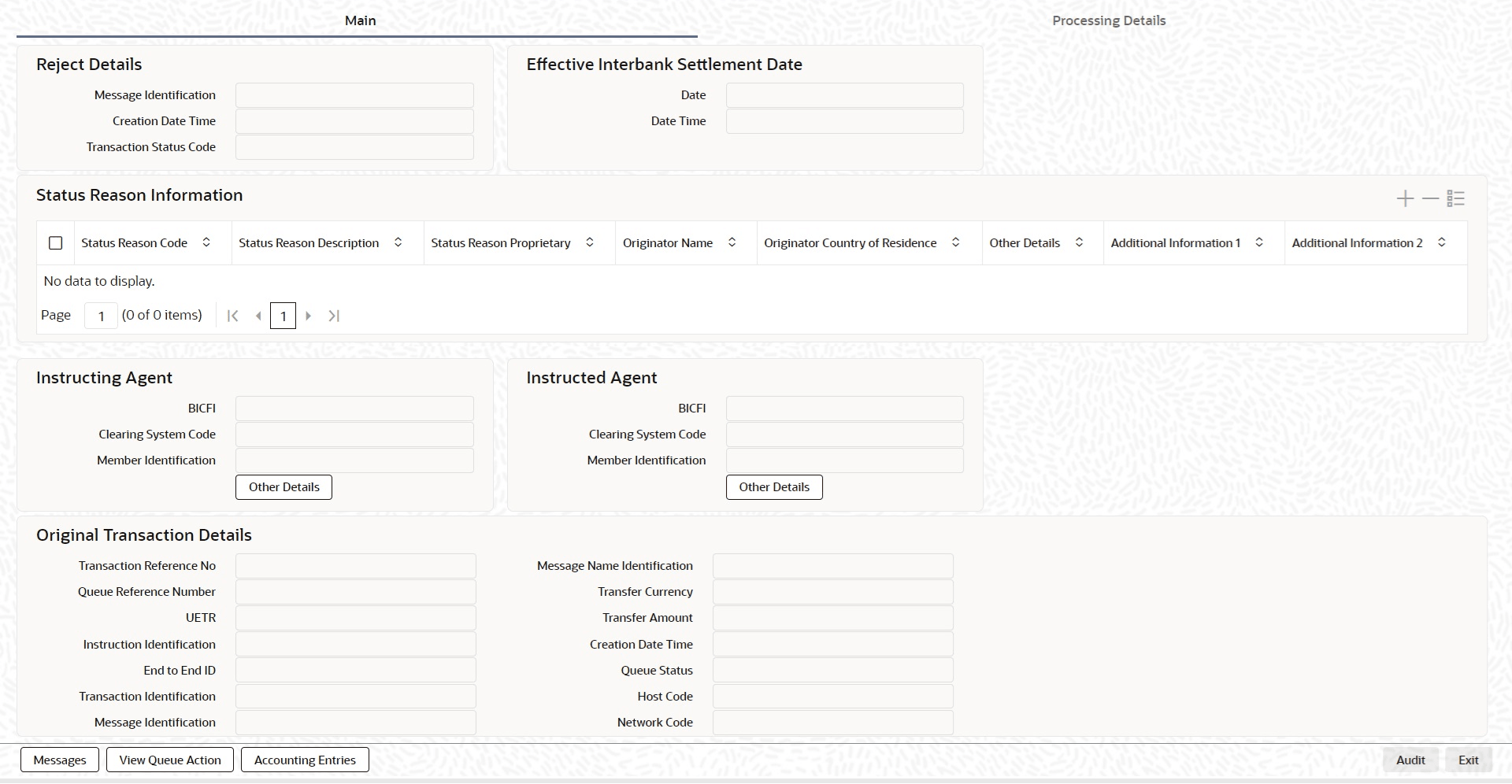Click Effective Settlement Date field
The height and width of the screenshot is (784, 1512).
(845, 95)
